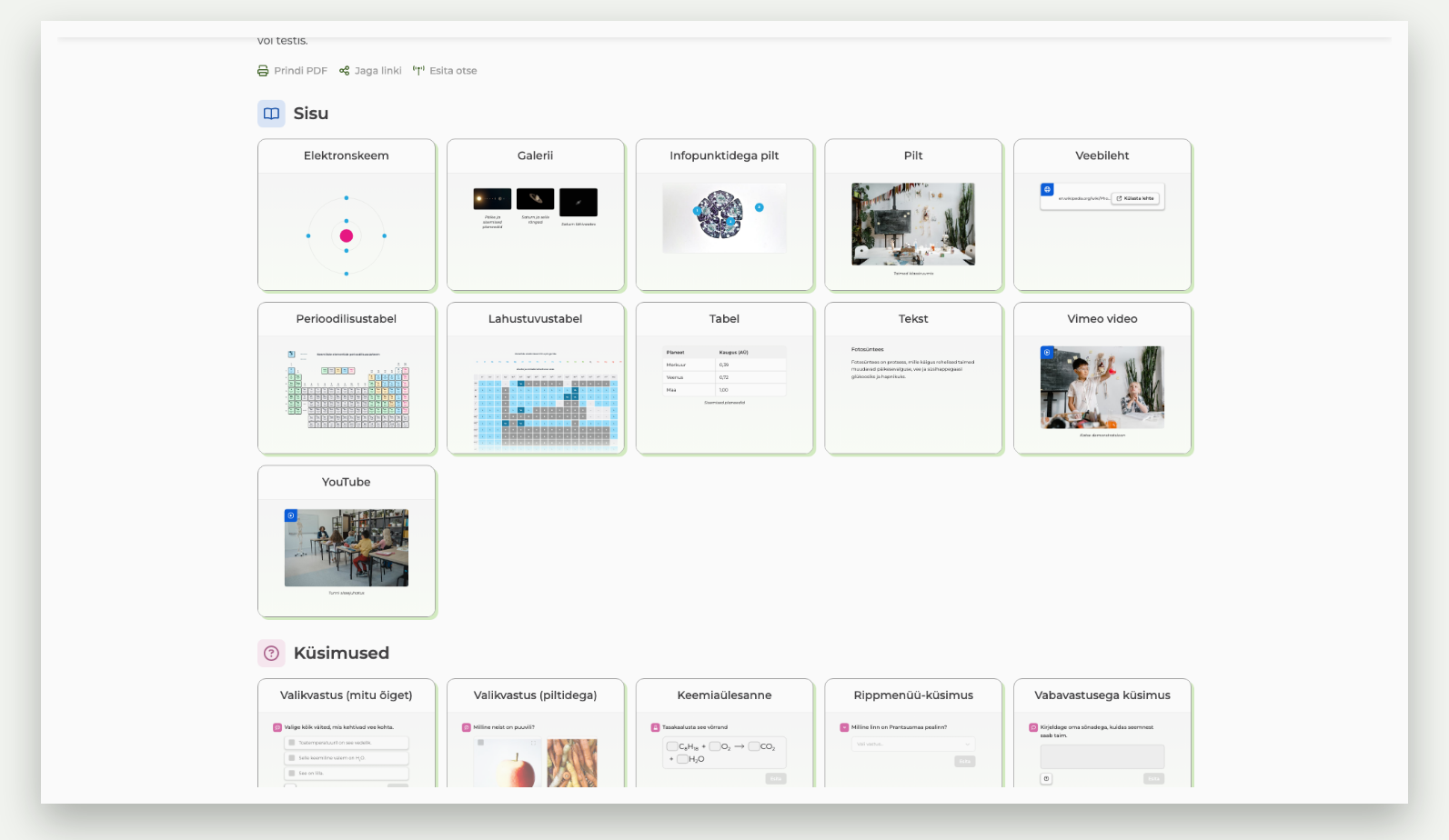This screenshot has height=840, width=1449.
Task: Click the Sisu book icon
Action: 271,114
